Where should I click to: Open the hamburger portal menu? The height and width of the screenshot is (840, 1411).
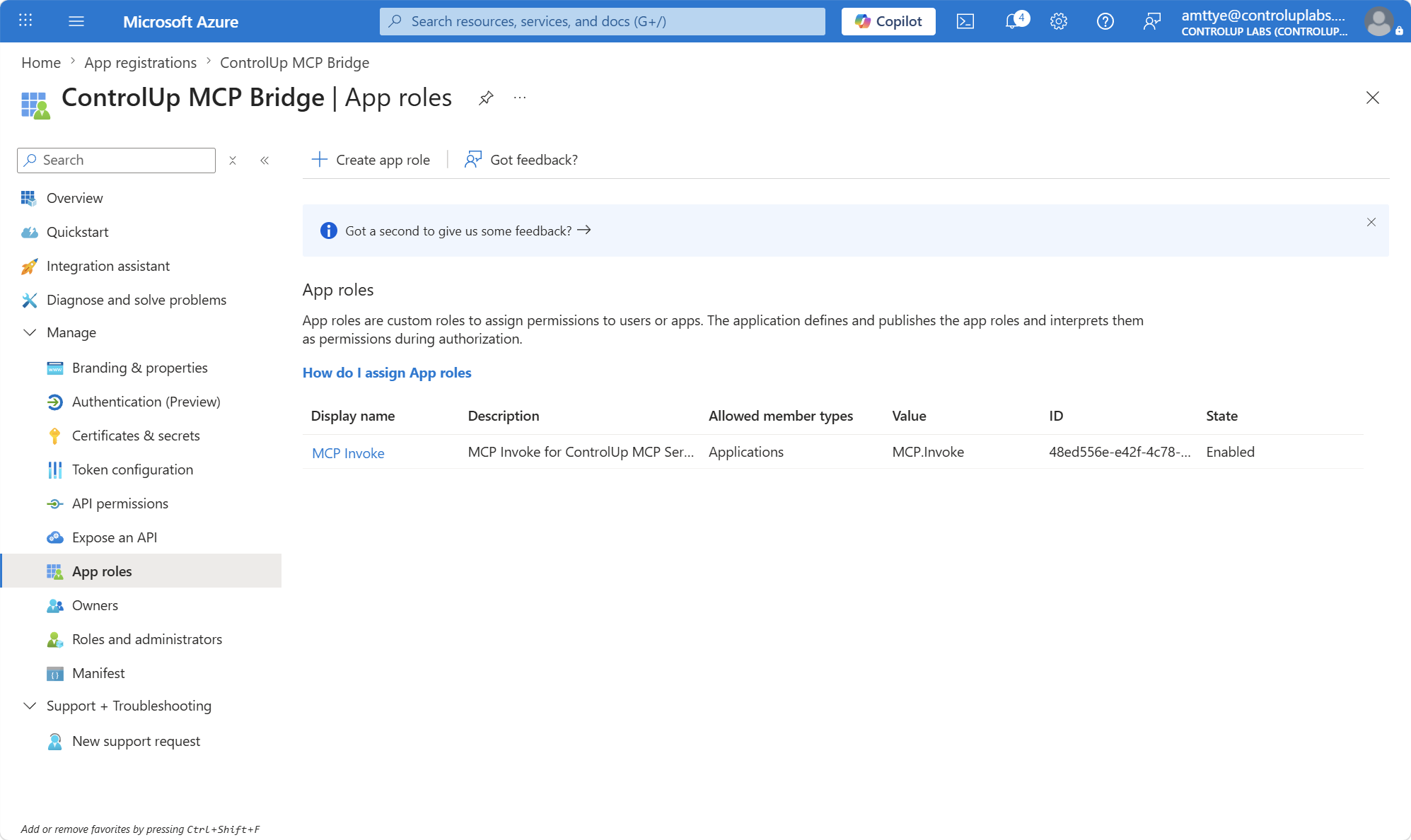point(76,21)
